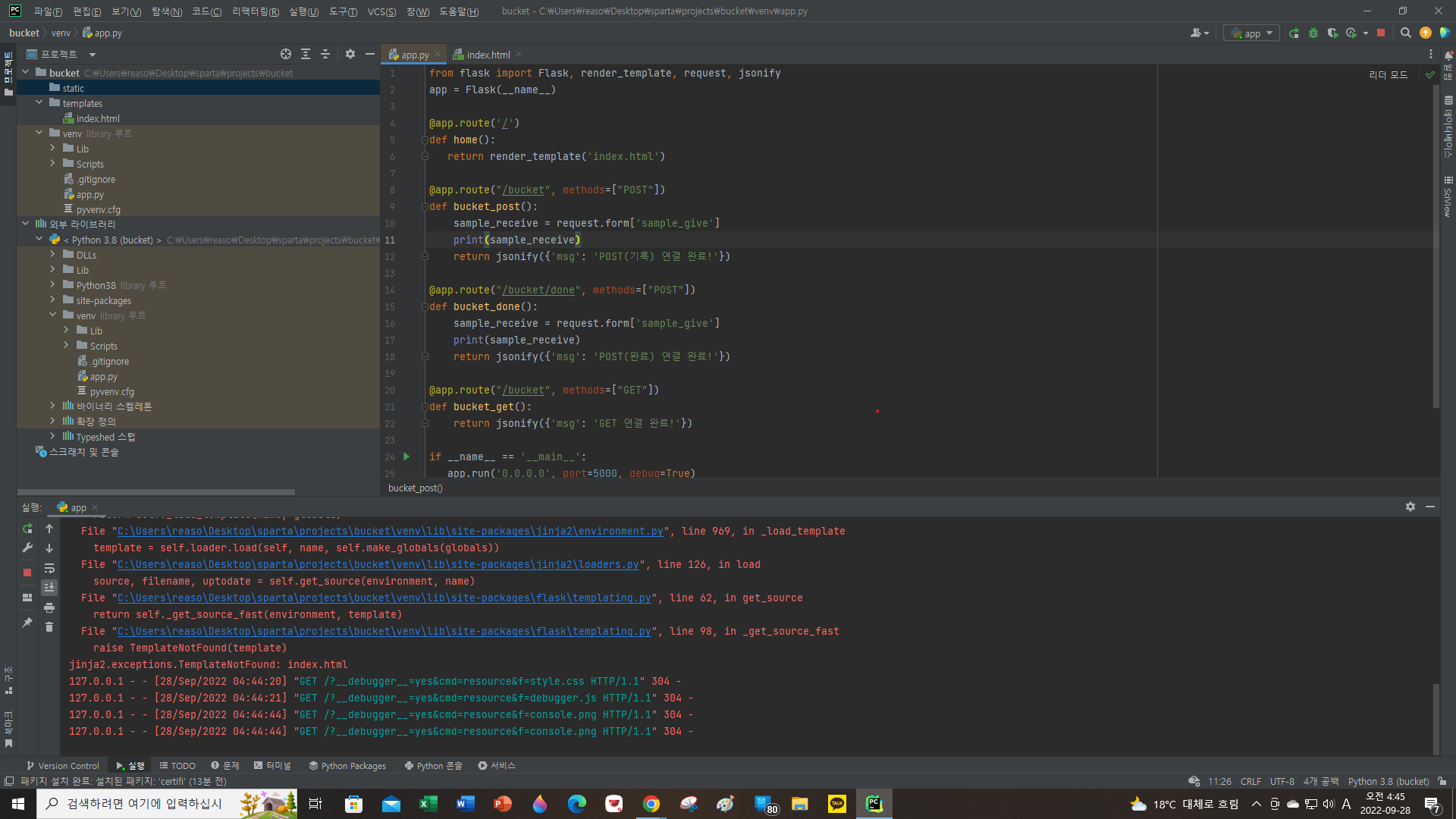This screenshot has height=819, width=1456.
Task: Click the gutter run arrow on line 24
Action: (406, 457)
